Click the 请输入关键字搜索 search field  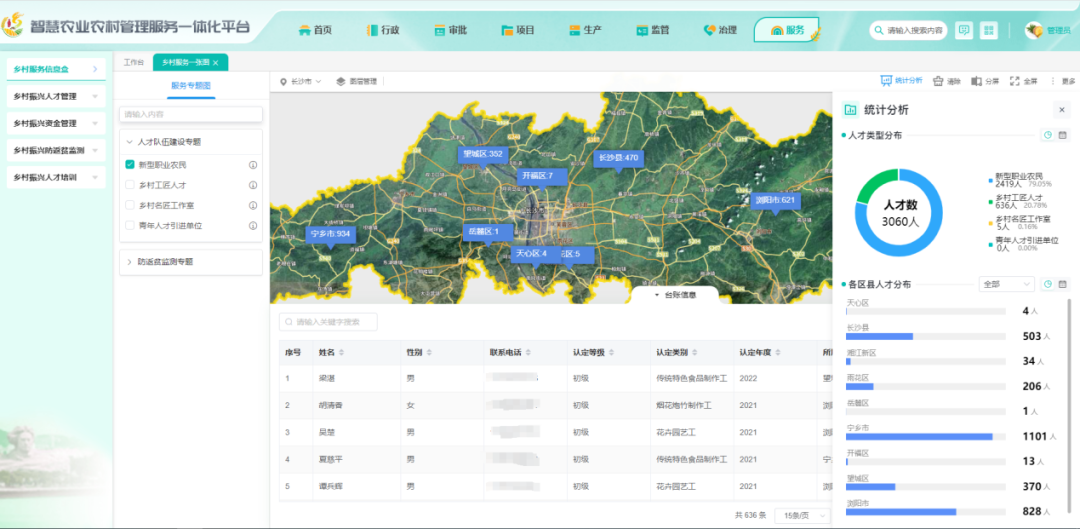[x=329, y=322]
